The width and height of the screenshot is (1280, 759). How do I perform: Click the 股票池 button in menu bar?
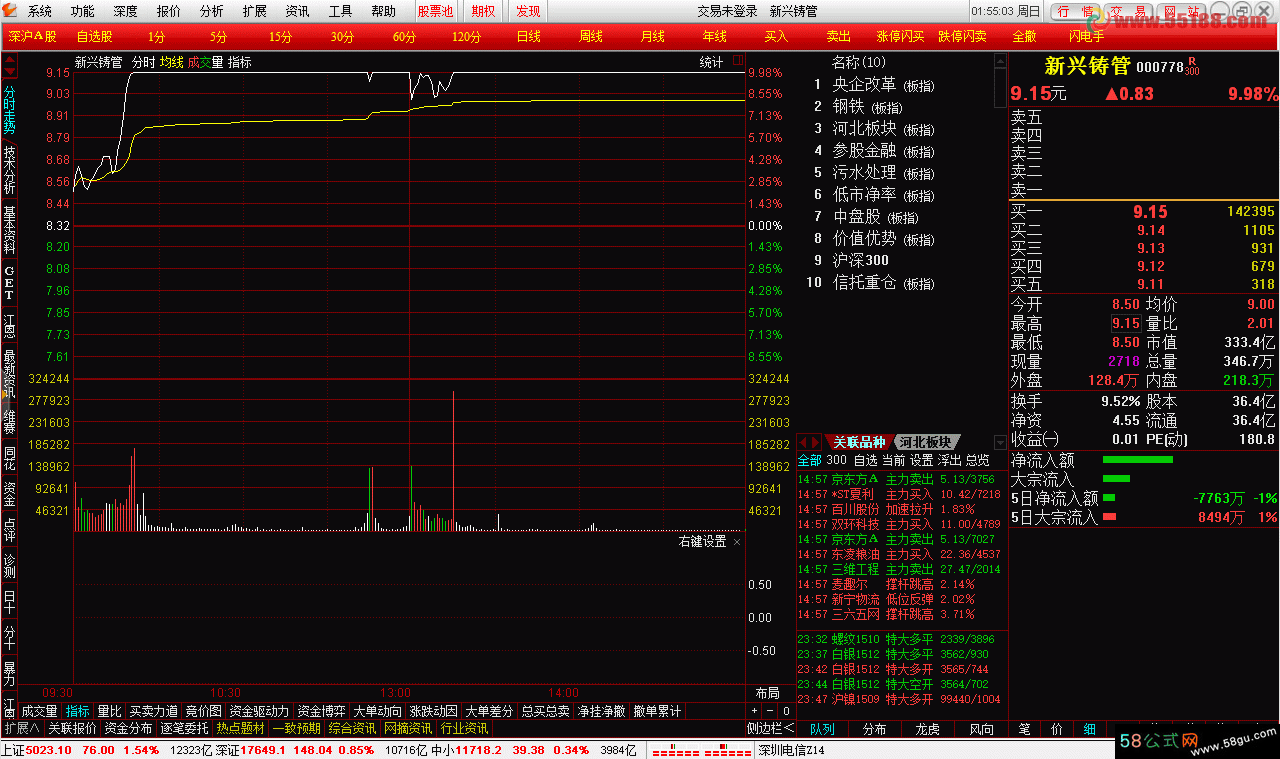(x=435, y=11)
